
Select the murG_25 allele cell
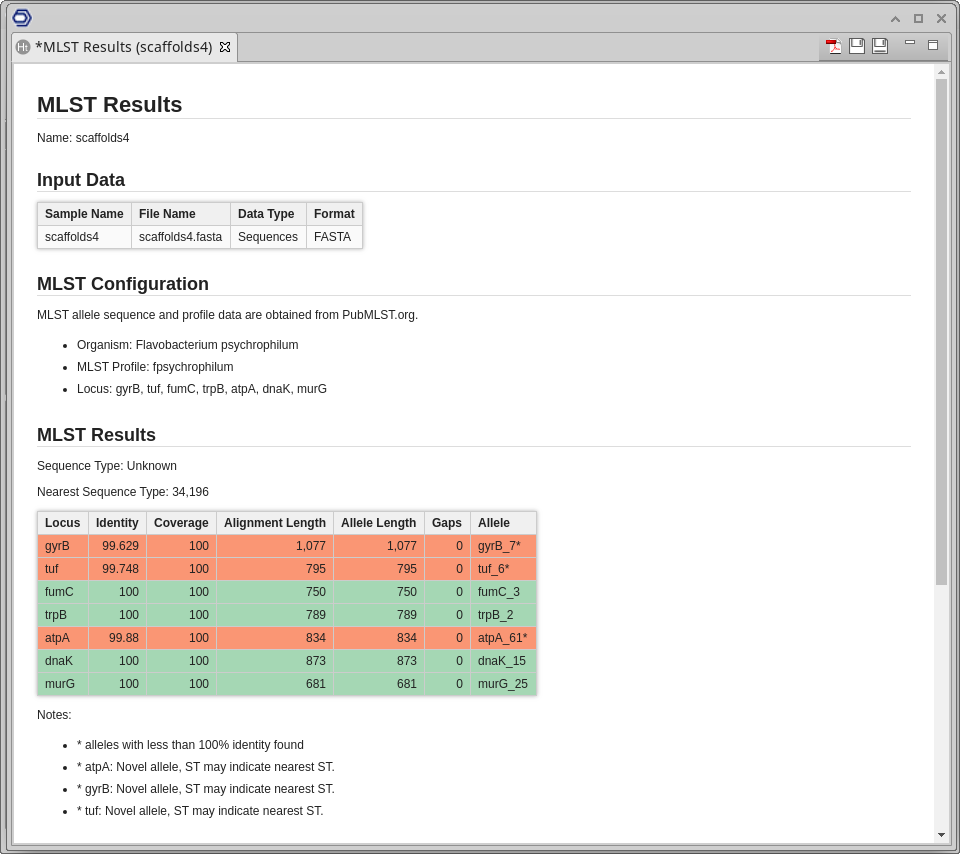tap(502, 684)
